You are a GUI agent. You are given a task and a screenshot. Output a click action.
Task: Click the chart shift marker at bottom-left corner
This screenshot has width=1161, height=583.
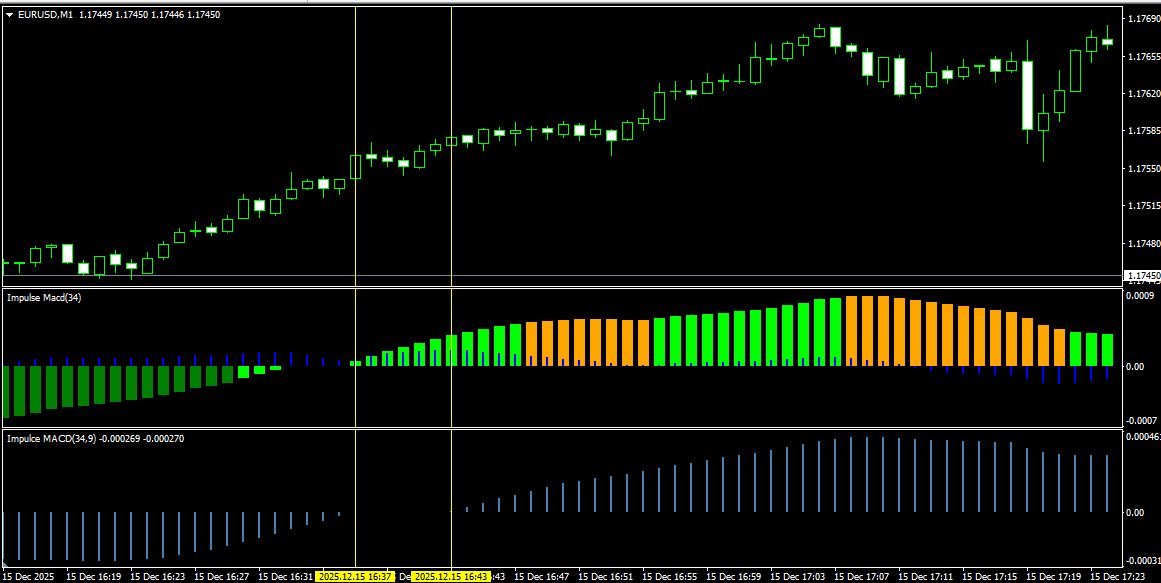coord(5,564)
